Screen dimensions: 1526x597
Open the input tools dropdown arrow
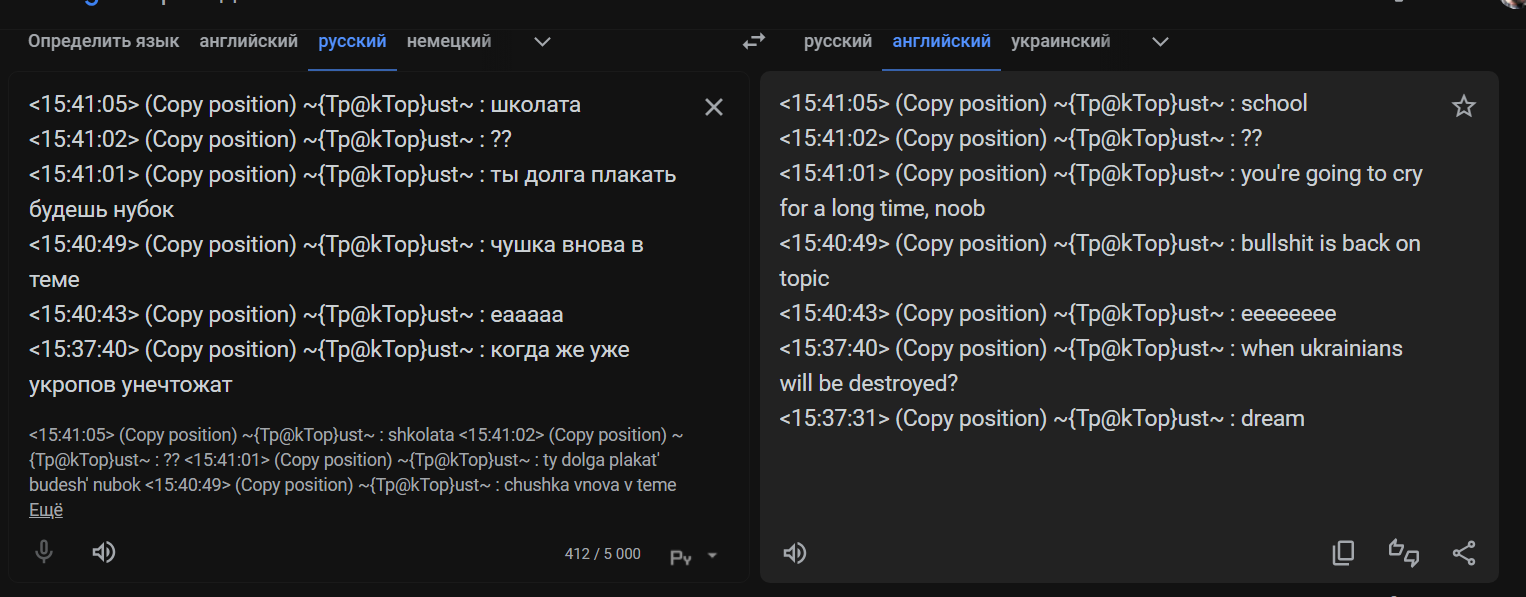coord(712,556)
